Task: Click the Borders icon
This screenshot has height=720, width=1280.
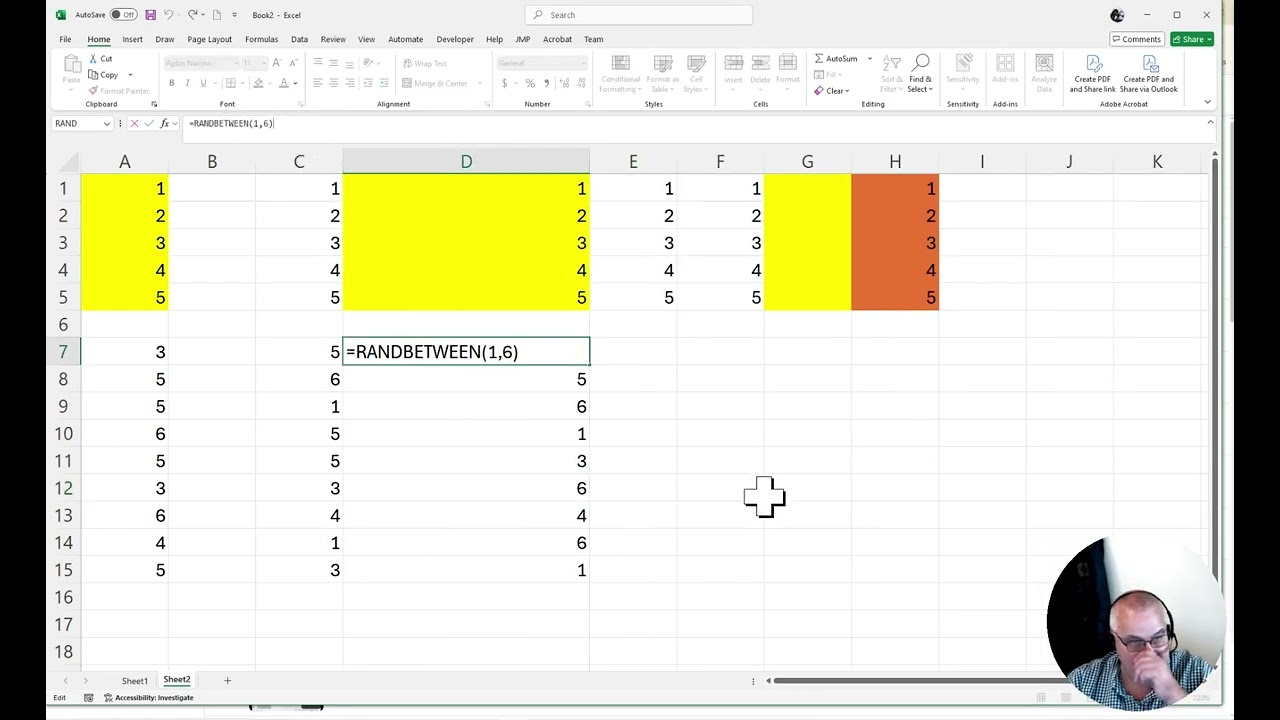Action: (231, 83)
